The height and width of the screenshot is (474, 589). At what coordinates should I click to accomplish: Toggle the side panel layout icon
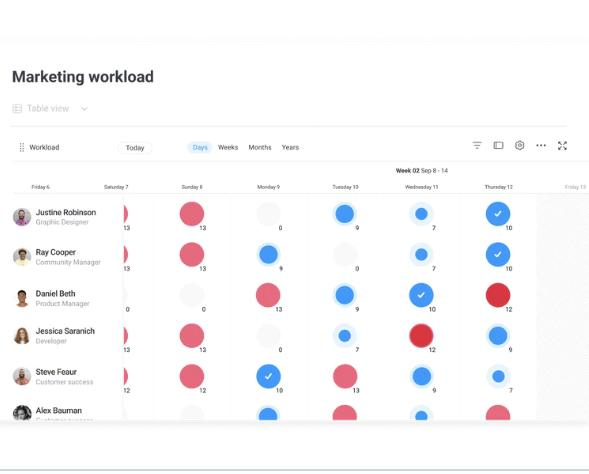(x=498, y=145)
